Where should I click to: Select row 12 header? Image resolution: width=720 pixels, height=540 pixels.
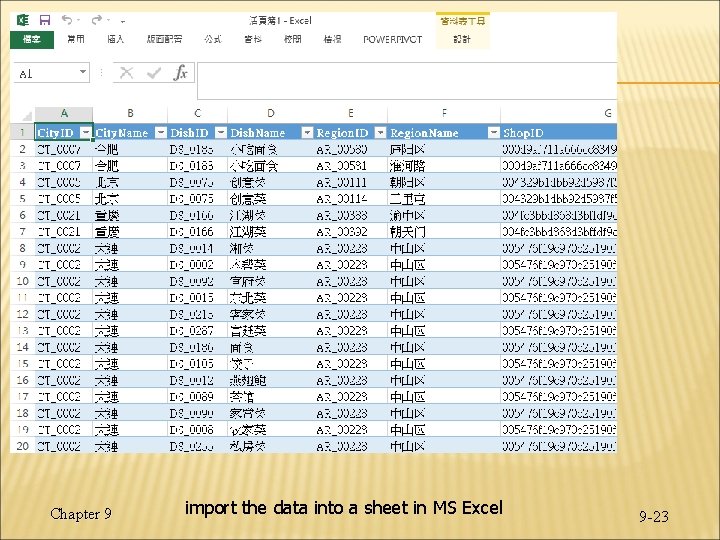(22, 314)
